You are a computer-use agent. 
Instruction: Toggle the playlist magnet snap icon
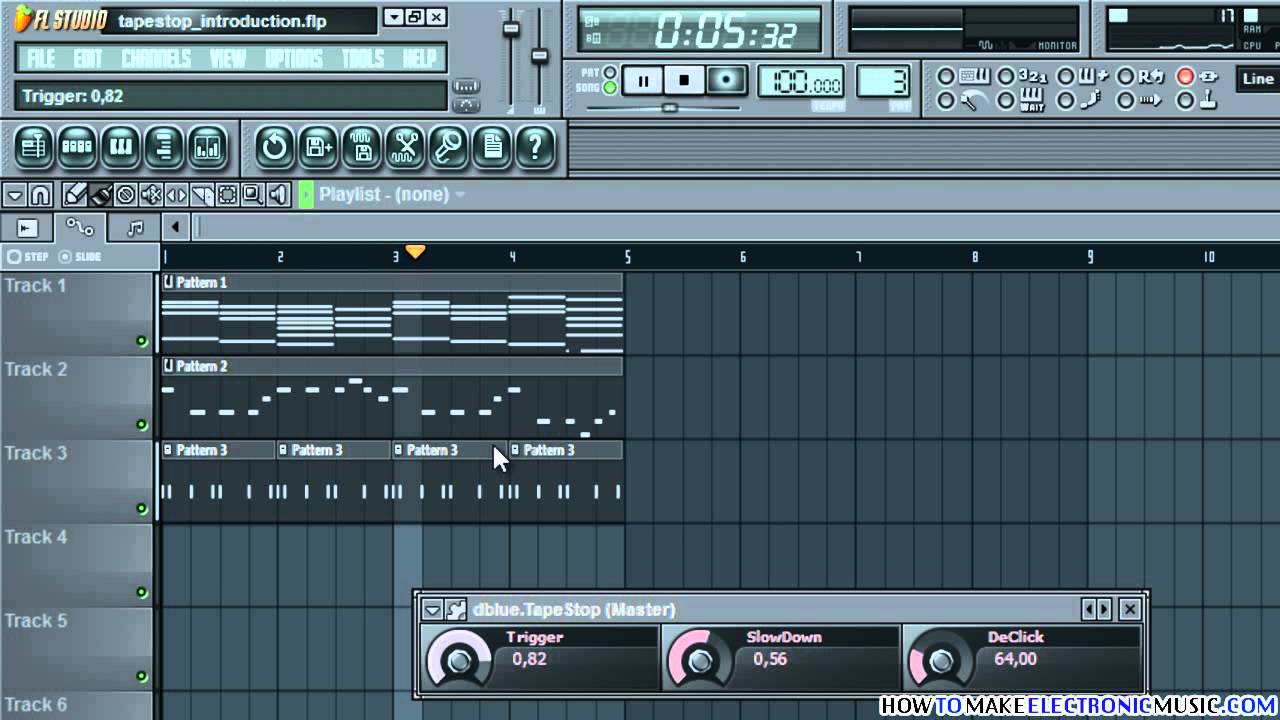pyautogui.click(x=40, y=194)
